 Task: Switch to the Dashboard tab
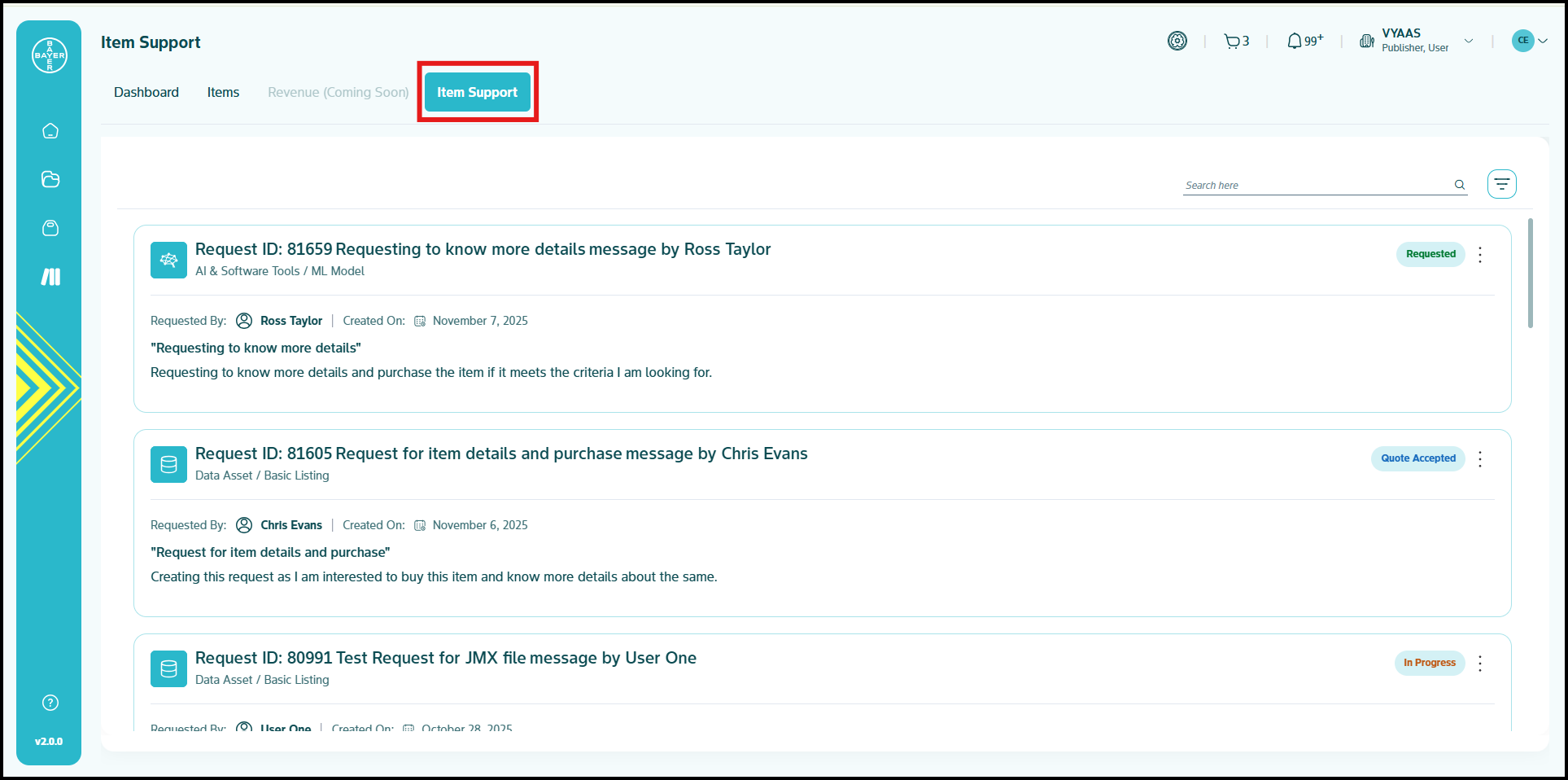[x=146, y=93]
